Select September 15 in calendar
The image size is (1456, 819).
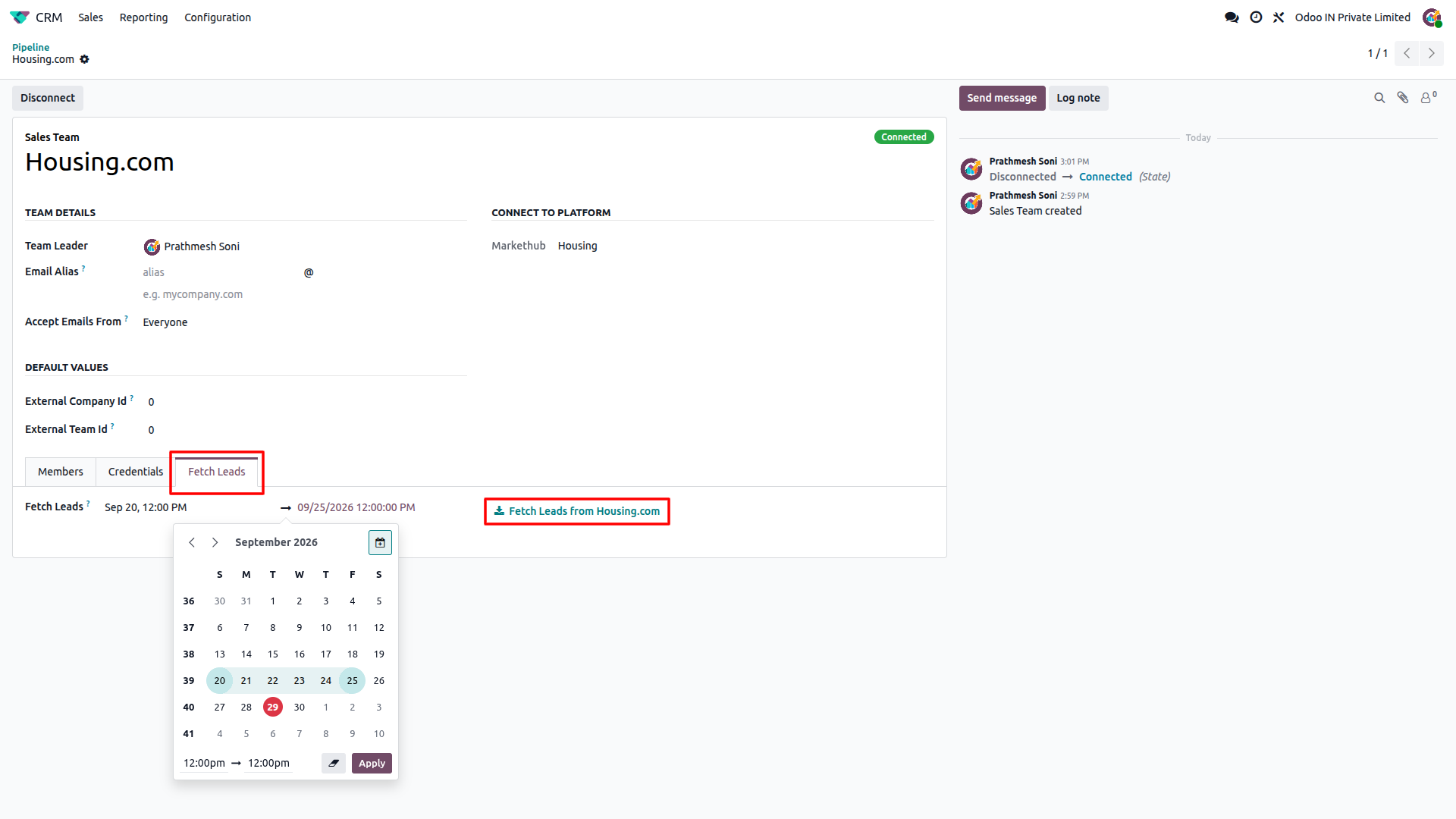click(x=272, y=654)
